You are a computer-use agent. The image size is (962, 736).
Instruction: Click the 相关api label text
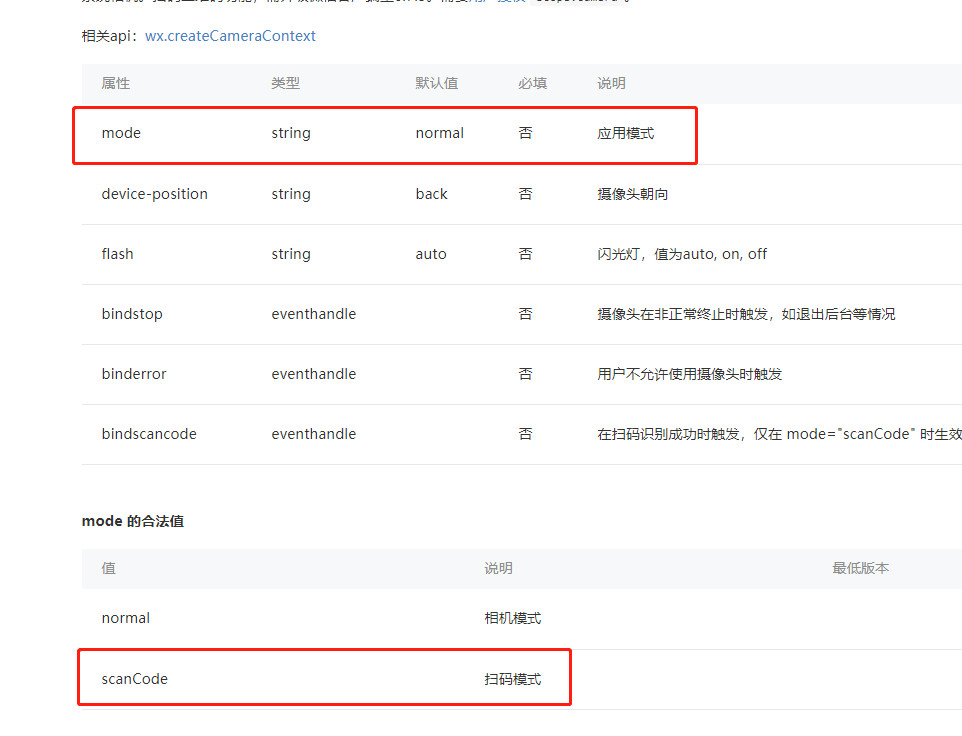tap(110, 36)
